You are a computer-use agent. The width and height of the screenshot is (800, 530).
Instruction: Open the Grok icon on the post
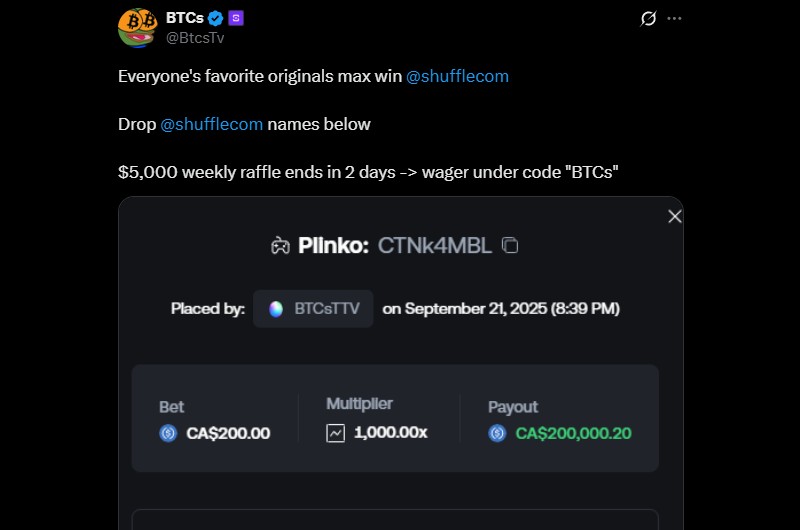(x=648, y=19)
